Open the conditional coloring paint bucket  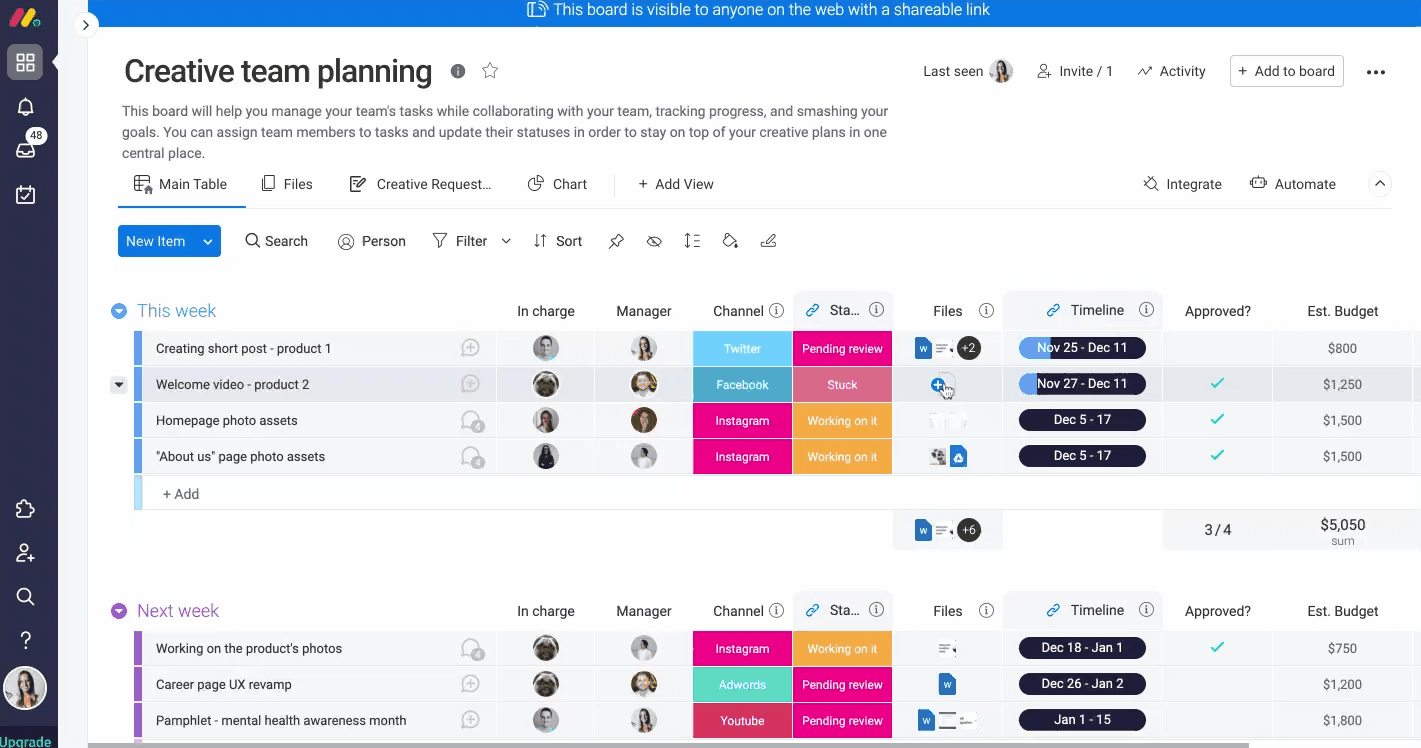click(730, 241)
